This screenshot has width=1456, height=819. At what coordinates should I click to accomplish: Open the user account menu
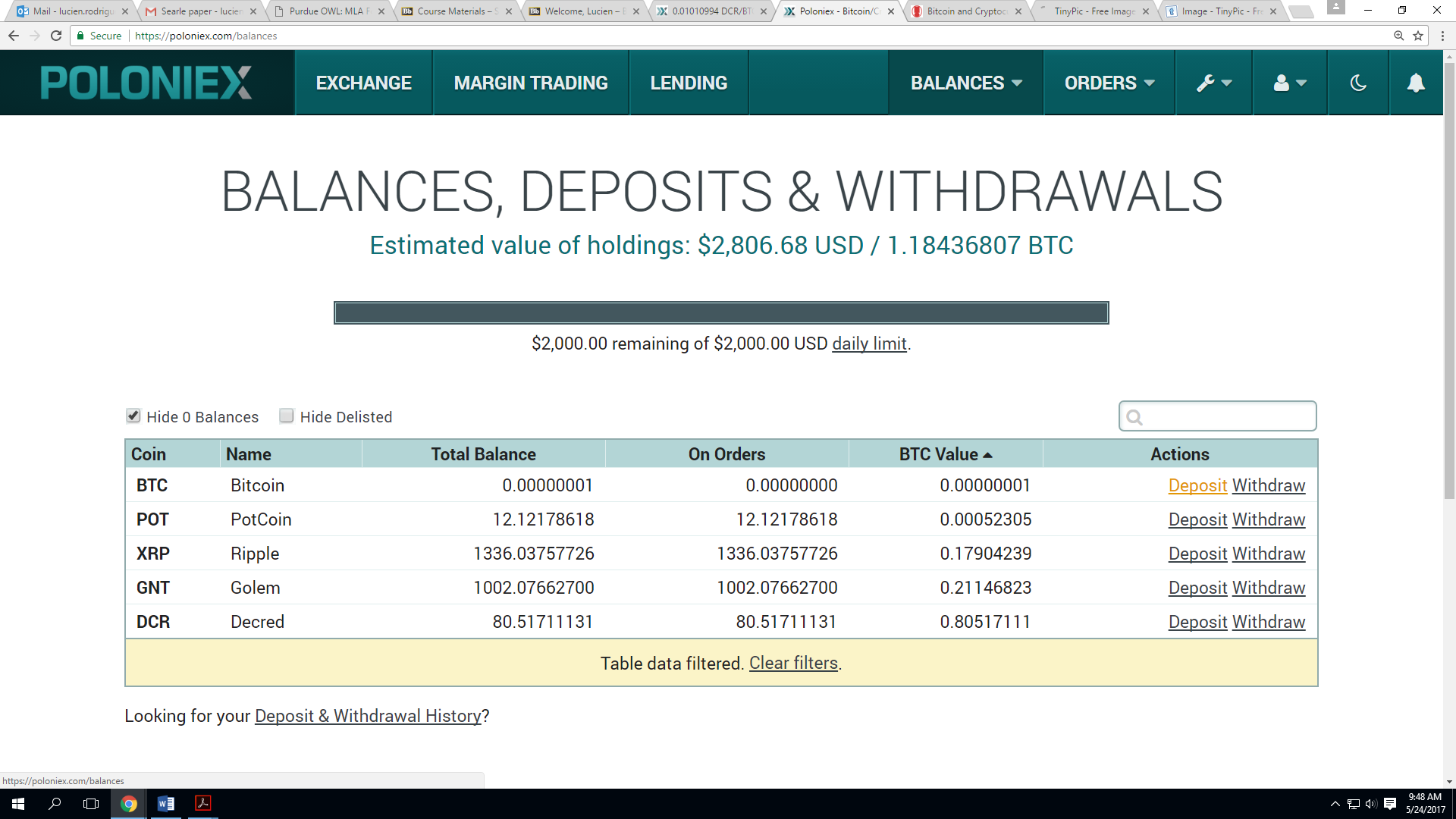coord(1290,83)
